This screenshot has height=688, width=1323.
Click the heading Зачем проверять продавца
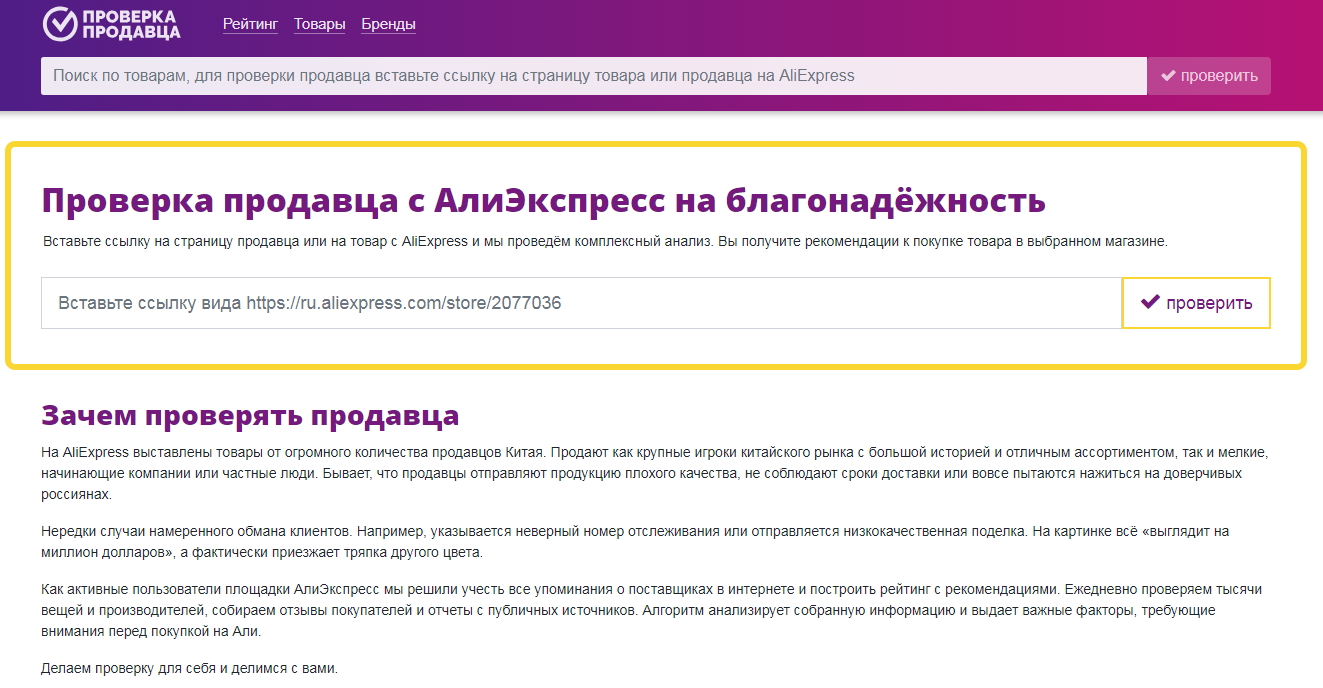click(250, 416)
